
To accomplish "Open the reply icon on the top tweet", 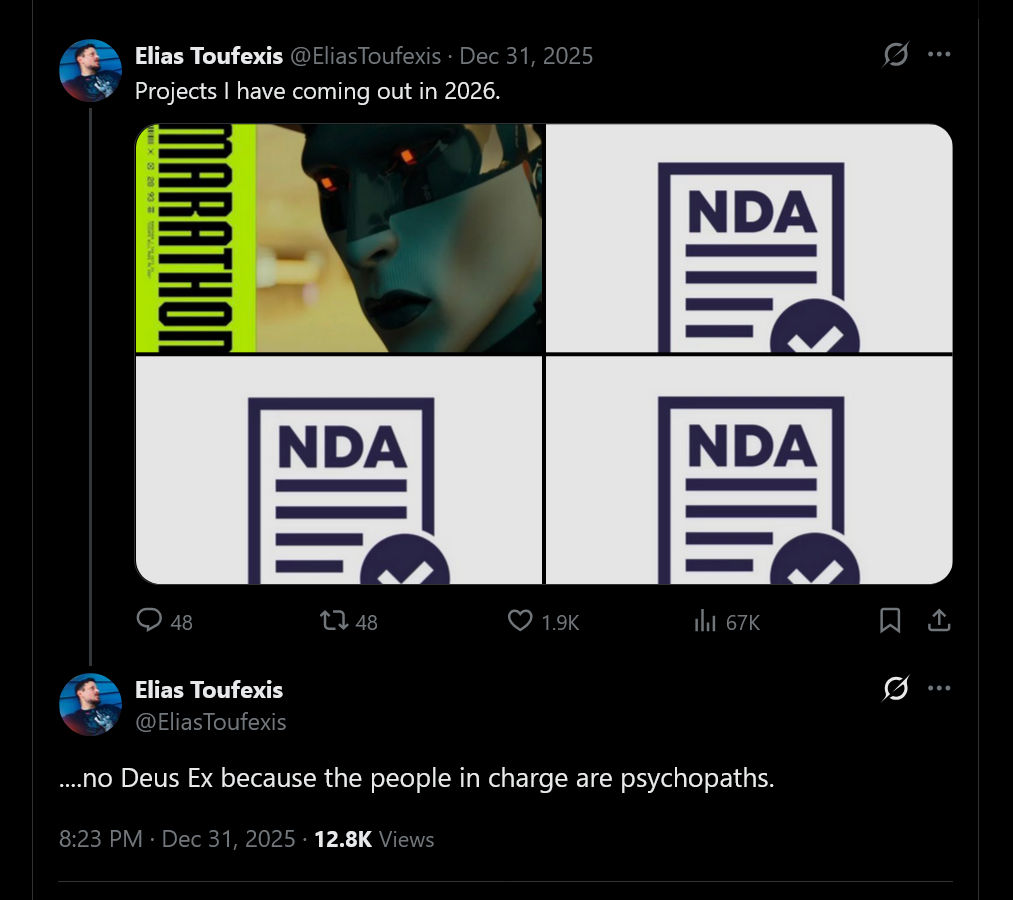I will coord(150,621).
